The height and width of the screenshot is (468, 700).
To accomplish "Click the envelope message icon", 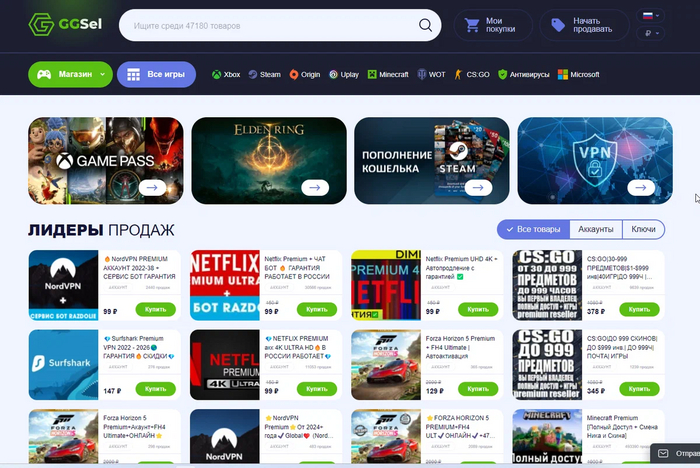I will (x=663, y=454).
